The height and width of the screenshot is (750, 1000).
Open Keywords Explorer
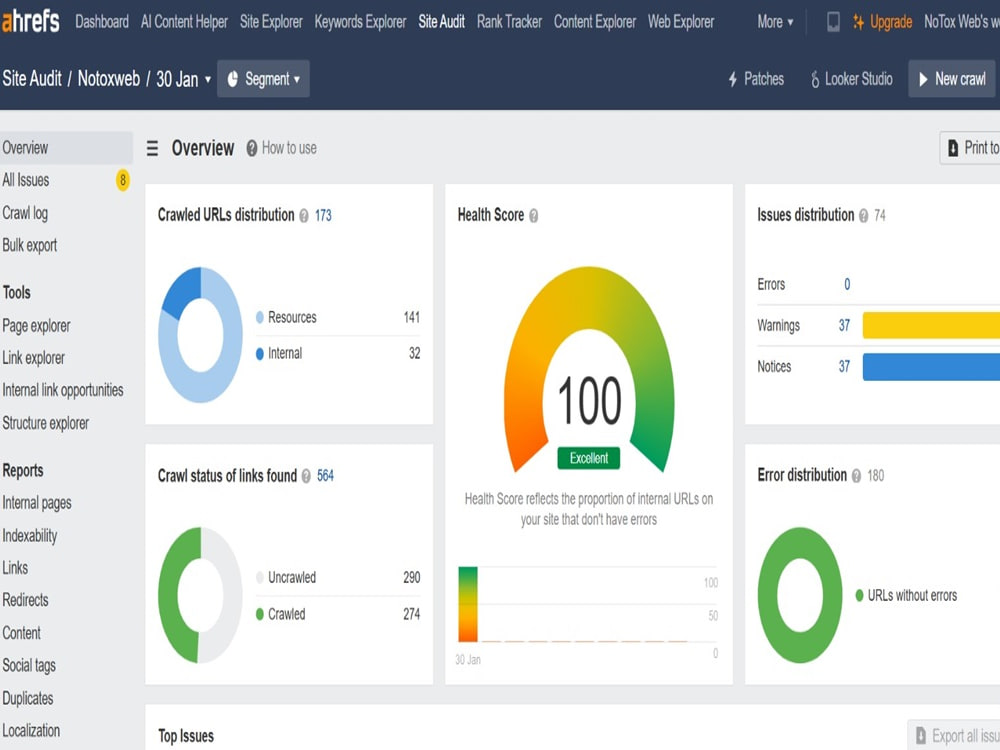click(360, 22)
